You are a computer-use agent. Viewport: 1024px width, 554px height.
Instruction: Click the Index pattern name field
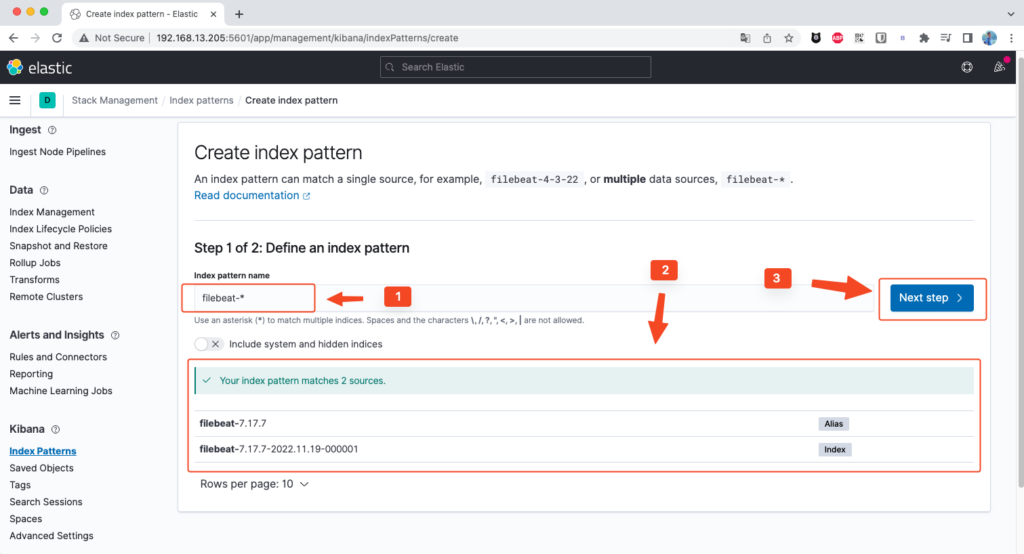(x=534, y=298)
